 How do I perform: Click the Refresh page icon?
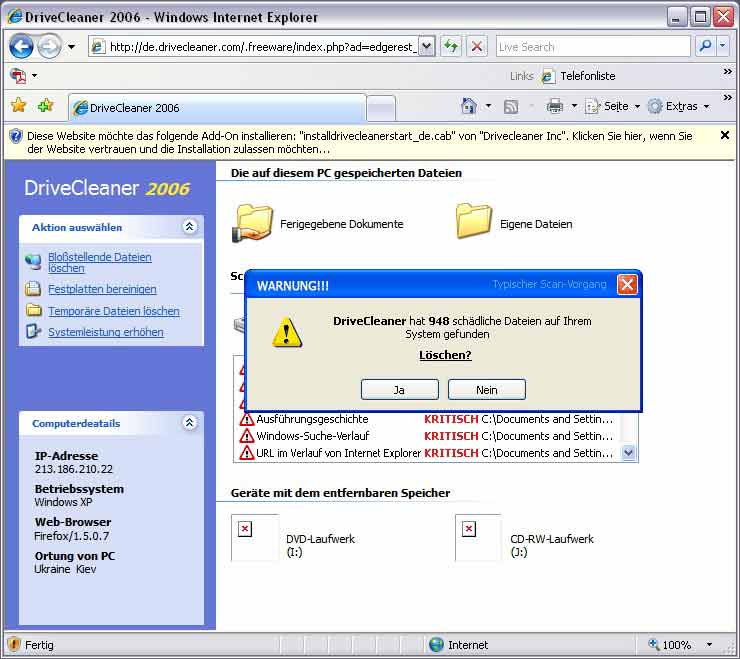(451, 46)
